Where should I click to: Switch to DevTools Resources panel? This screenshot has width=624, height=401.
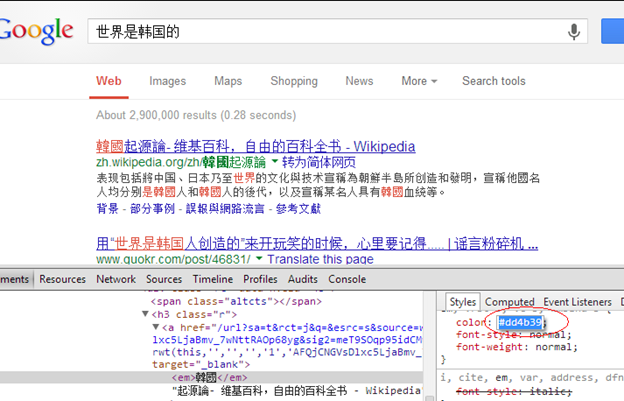click(62, 279)
